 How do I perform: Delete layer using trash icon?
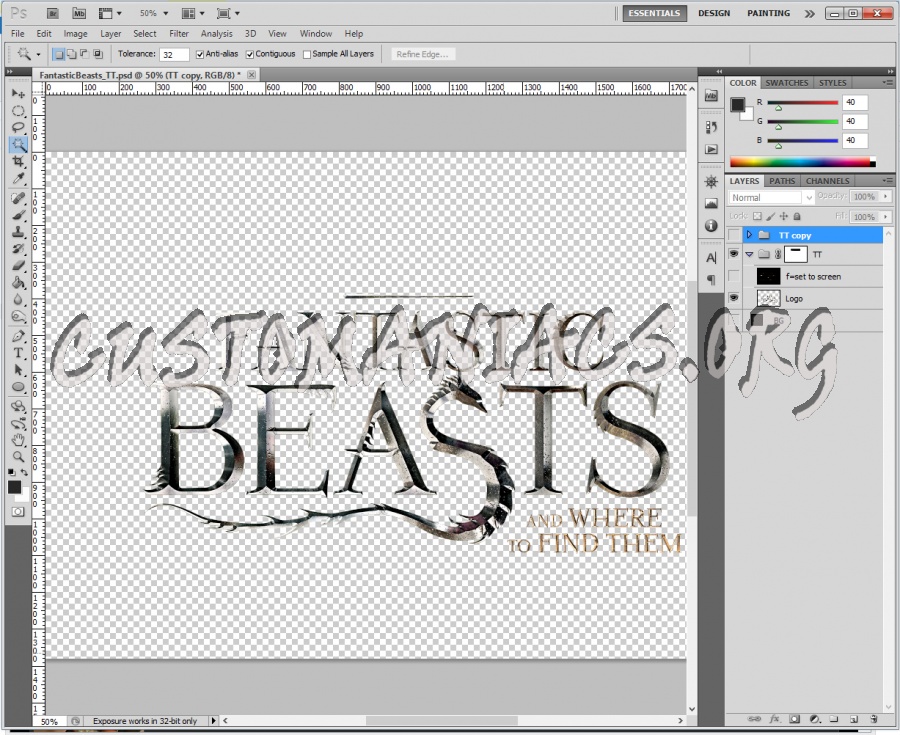874,718
